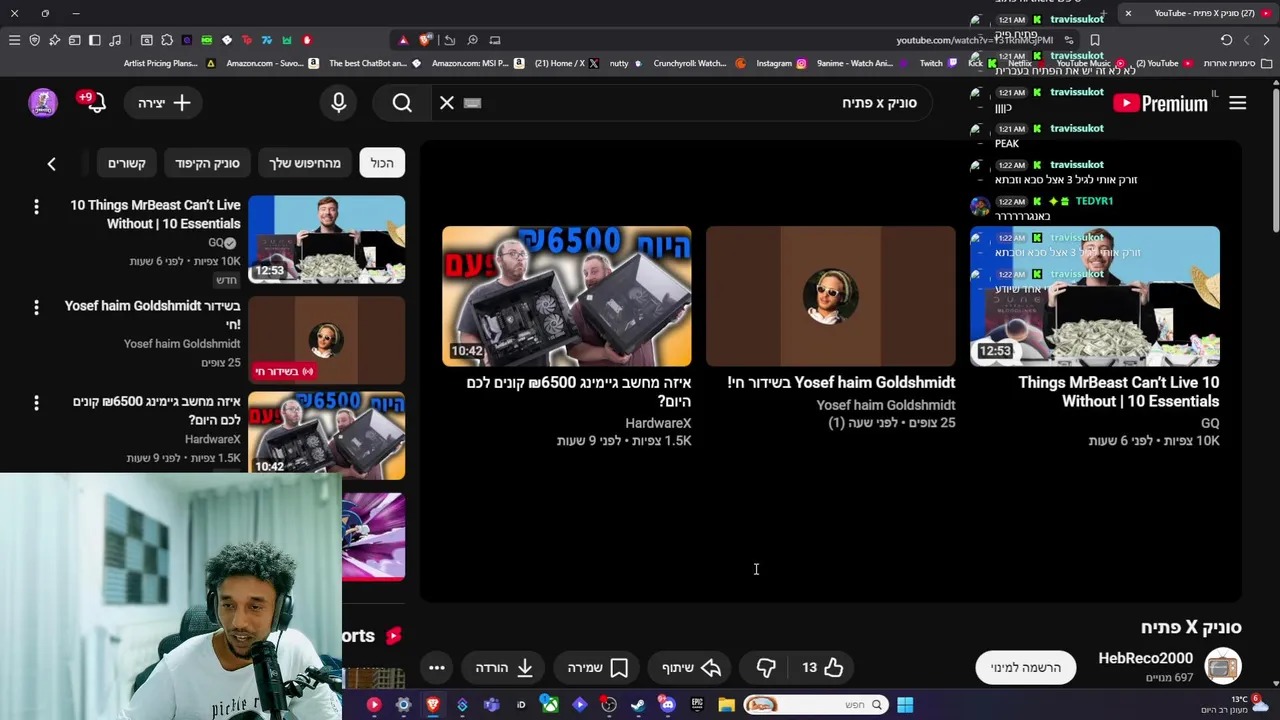
Task: Toggle the browser sidebar panel icon
Action: click(94, 40)
